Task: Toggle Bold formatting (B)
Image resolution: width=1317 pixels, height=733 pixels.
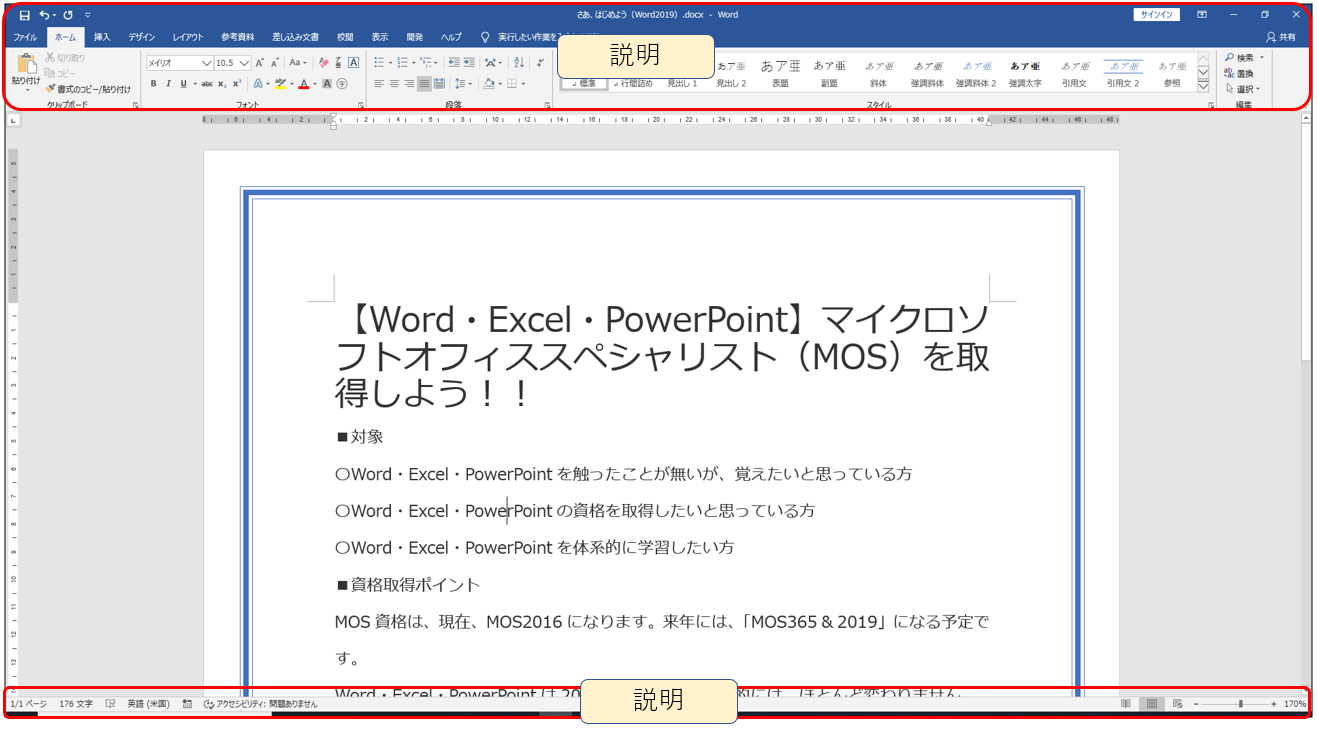Action: [154, 84]
